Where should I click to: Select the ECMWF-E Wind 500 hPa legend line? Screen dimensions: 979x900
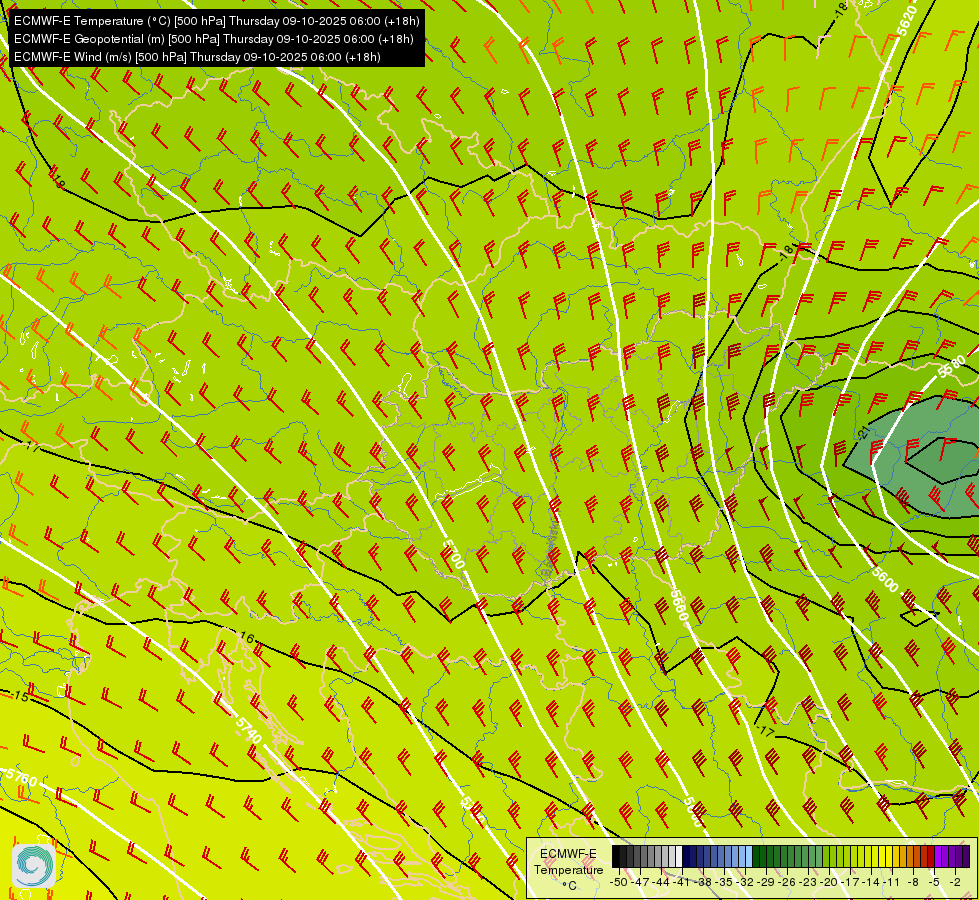[x=197, y=57]
